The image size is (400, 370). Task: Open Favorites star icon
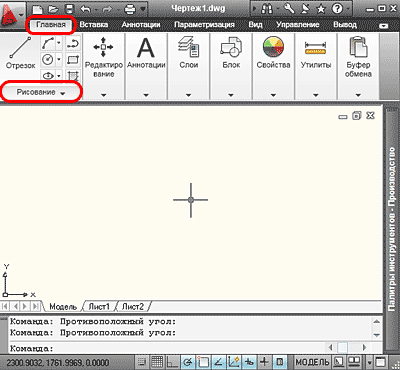click(321, 9)
